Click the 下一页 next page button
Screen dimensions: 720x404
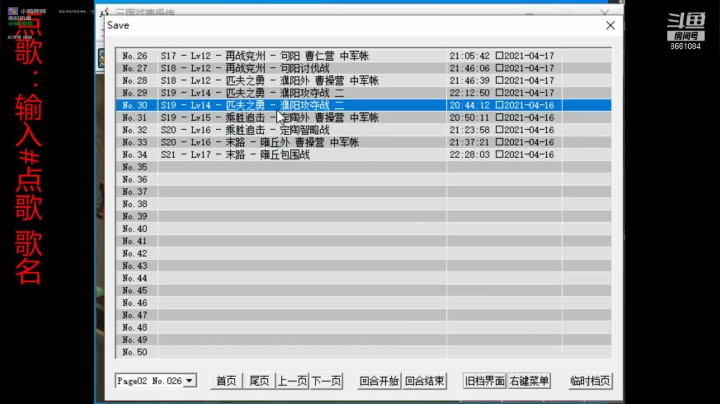tap(326, 381)
